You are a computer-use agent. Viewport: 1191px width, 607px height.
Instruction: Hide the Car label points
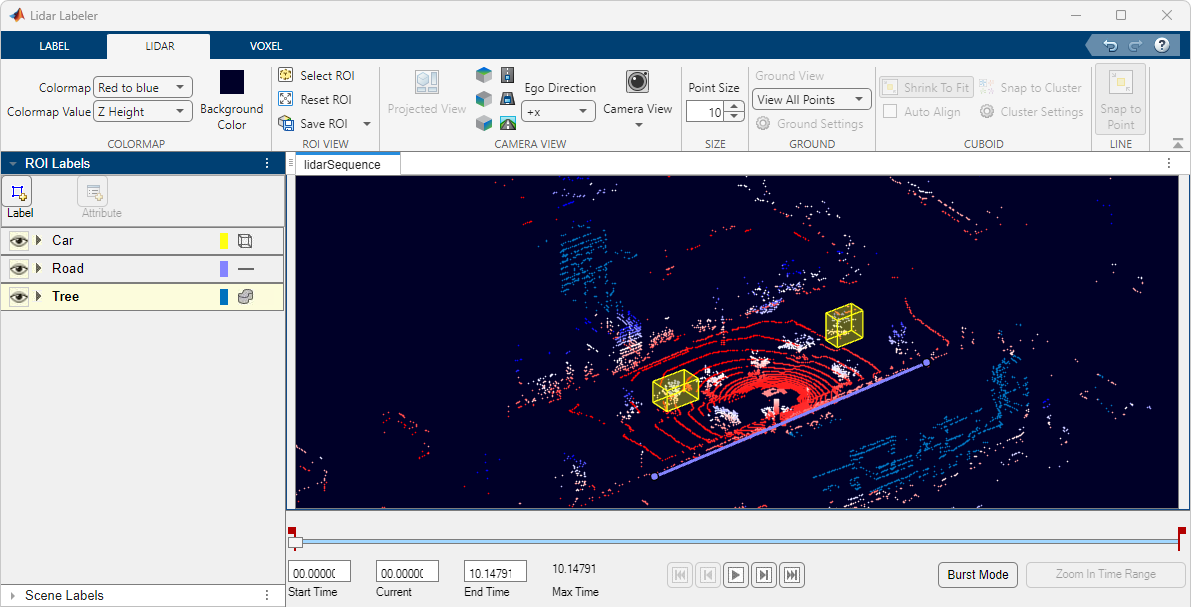[18, 240]
